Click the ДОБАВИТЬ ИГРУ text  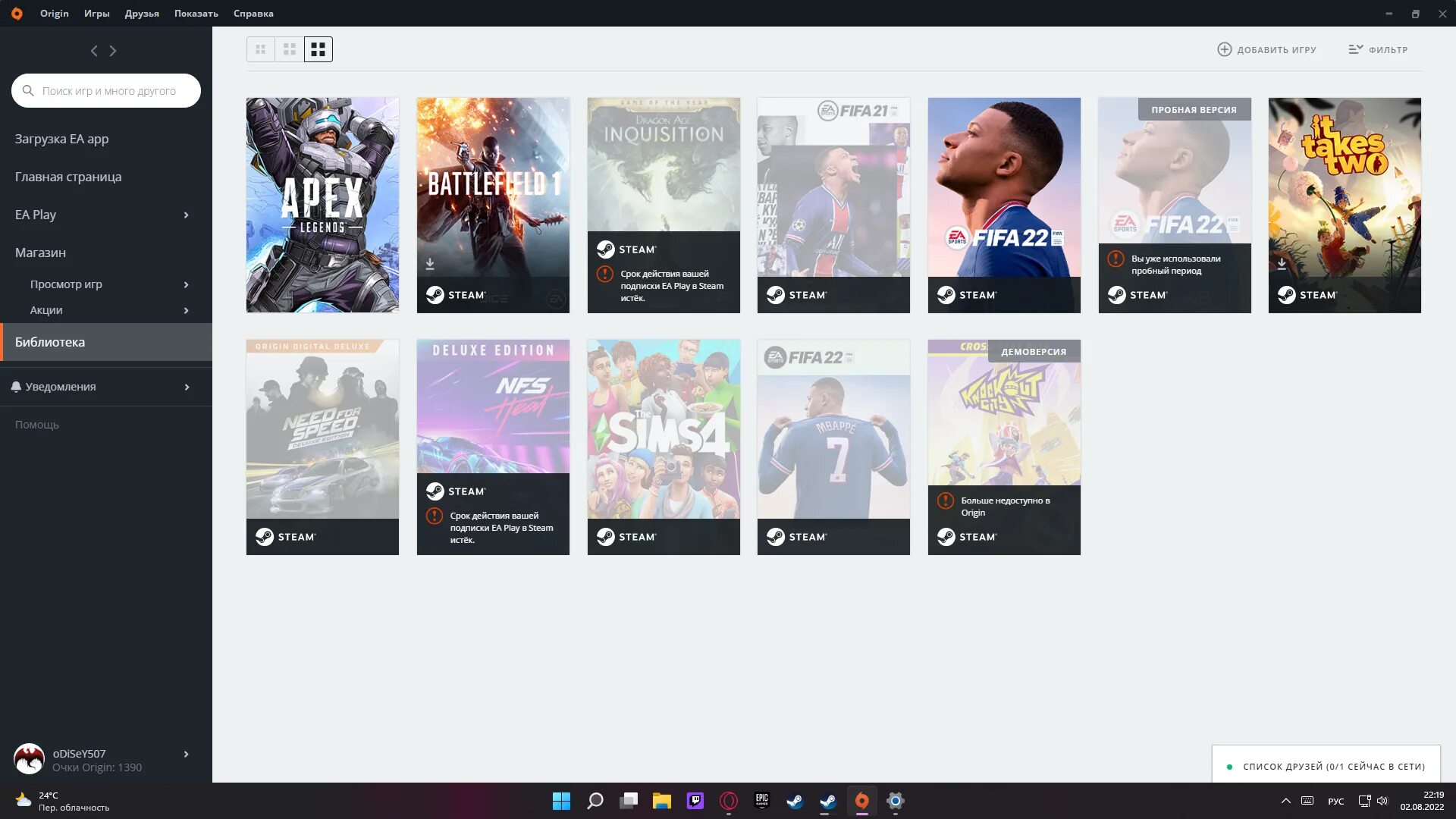(1277, 50)
